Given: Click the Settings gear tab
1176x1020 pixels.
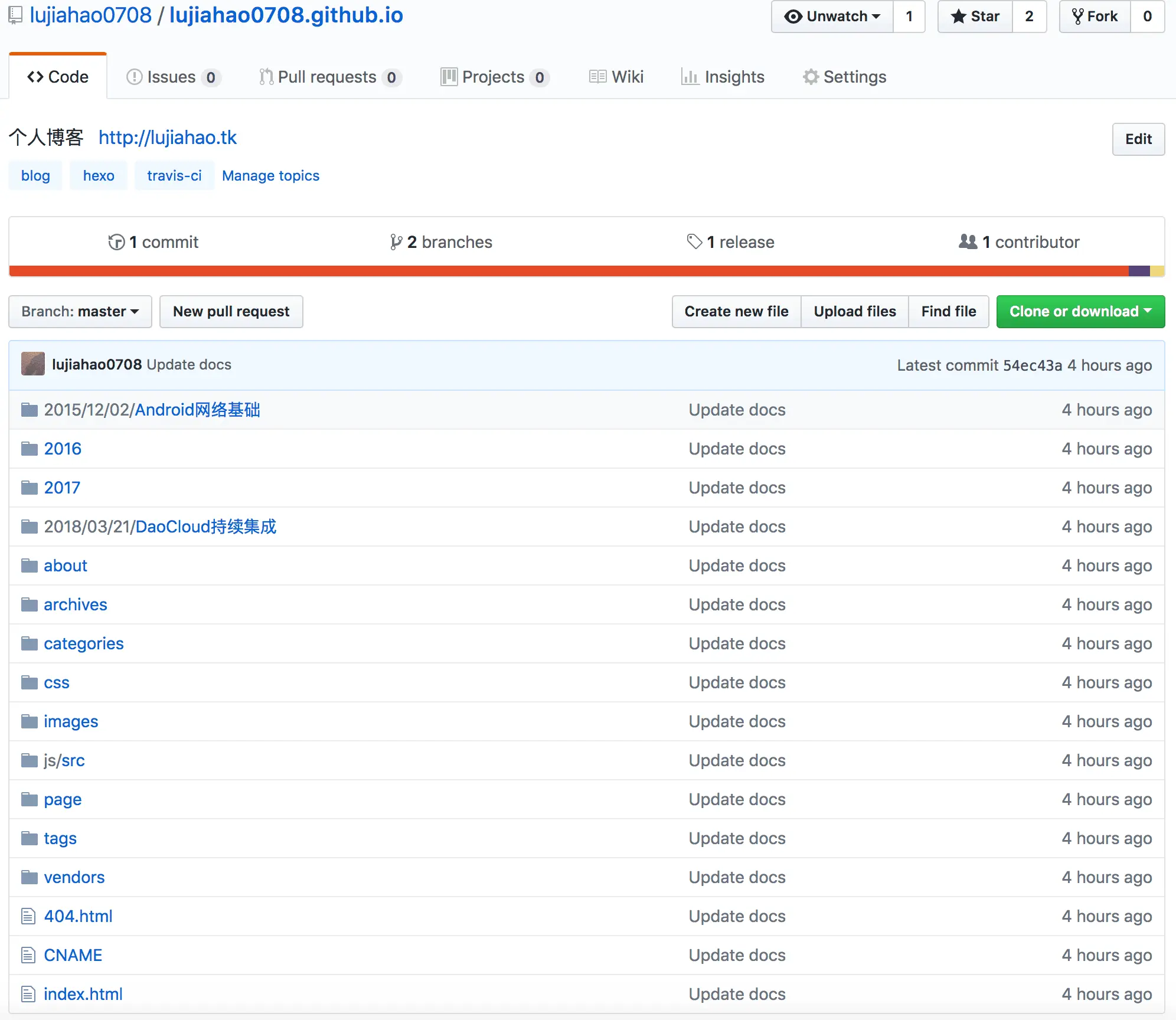Looking at the screenshot, I should click(844, 77).
